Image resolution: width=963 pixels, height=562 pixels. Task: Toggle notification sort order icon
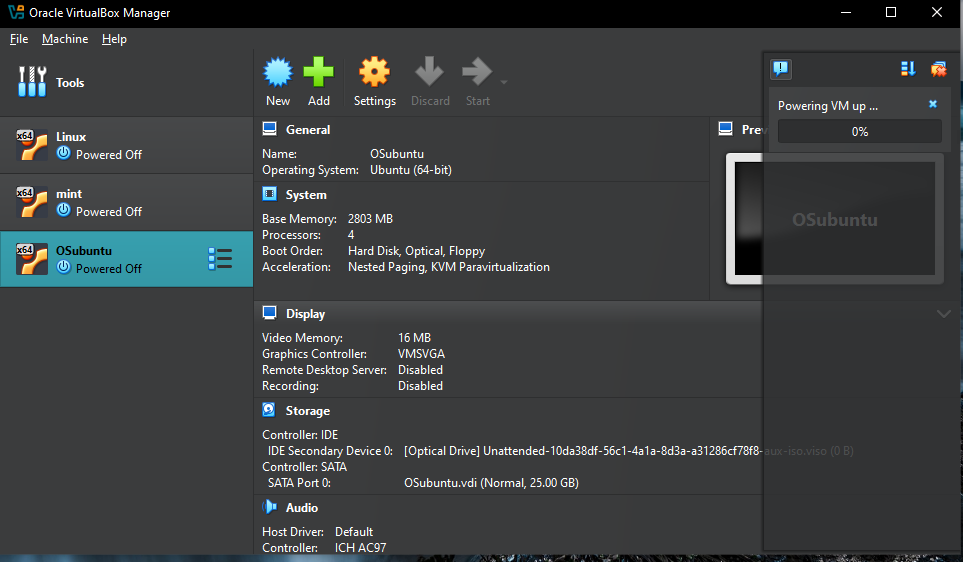pyautogui.click(x=908, y=69)
